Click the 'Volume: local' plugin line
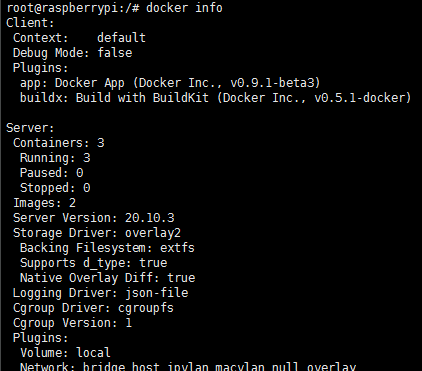 (x=65, y=353)
